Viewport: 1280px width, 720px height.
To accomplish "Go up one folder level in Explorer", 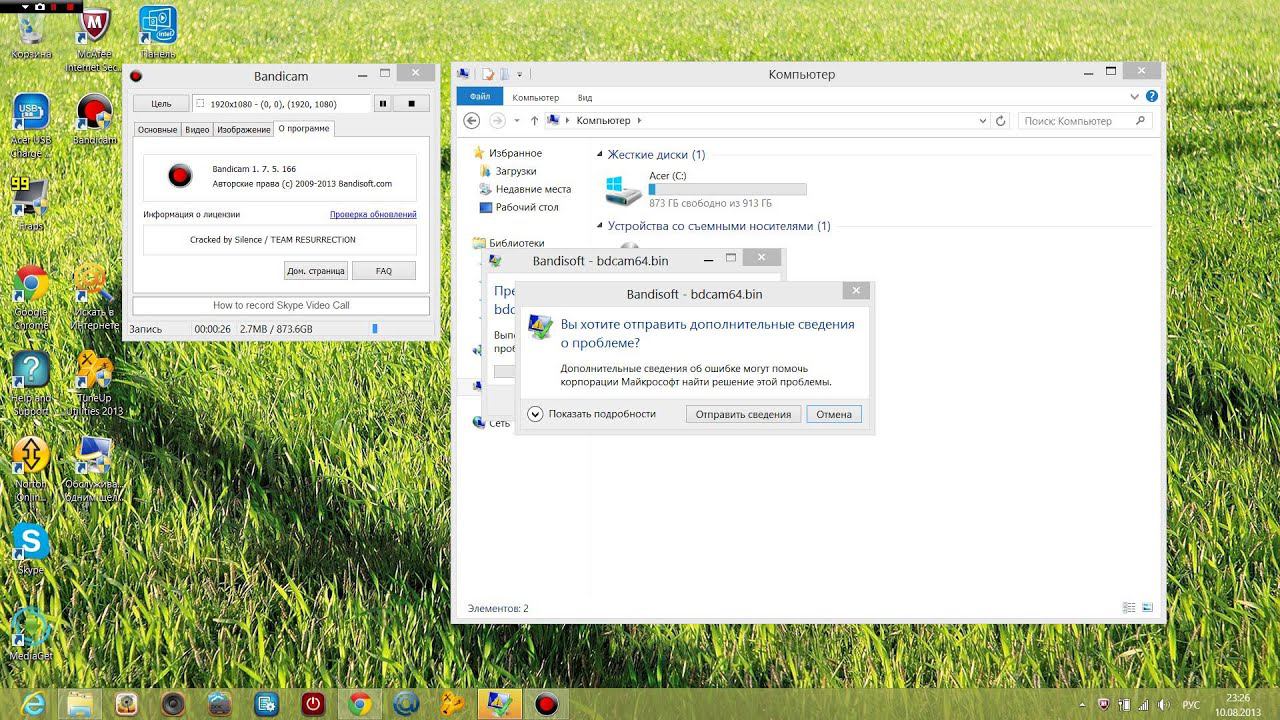I will point(534,121).
